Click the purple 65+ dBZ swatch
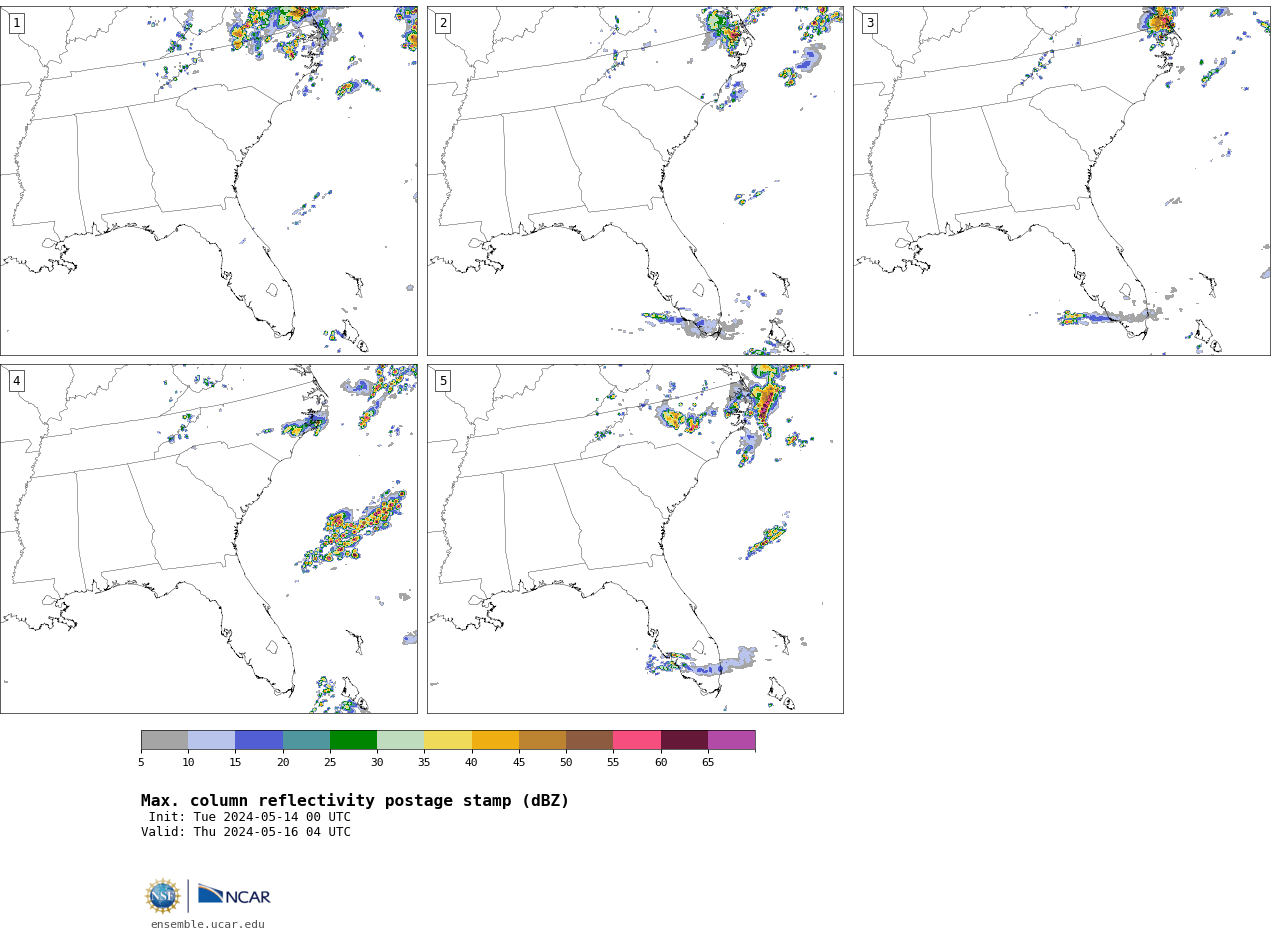Viewport: 1280px width, 936px height. tap(731, 740)
